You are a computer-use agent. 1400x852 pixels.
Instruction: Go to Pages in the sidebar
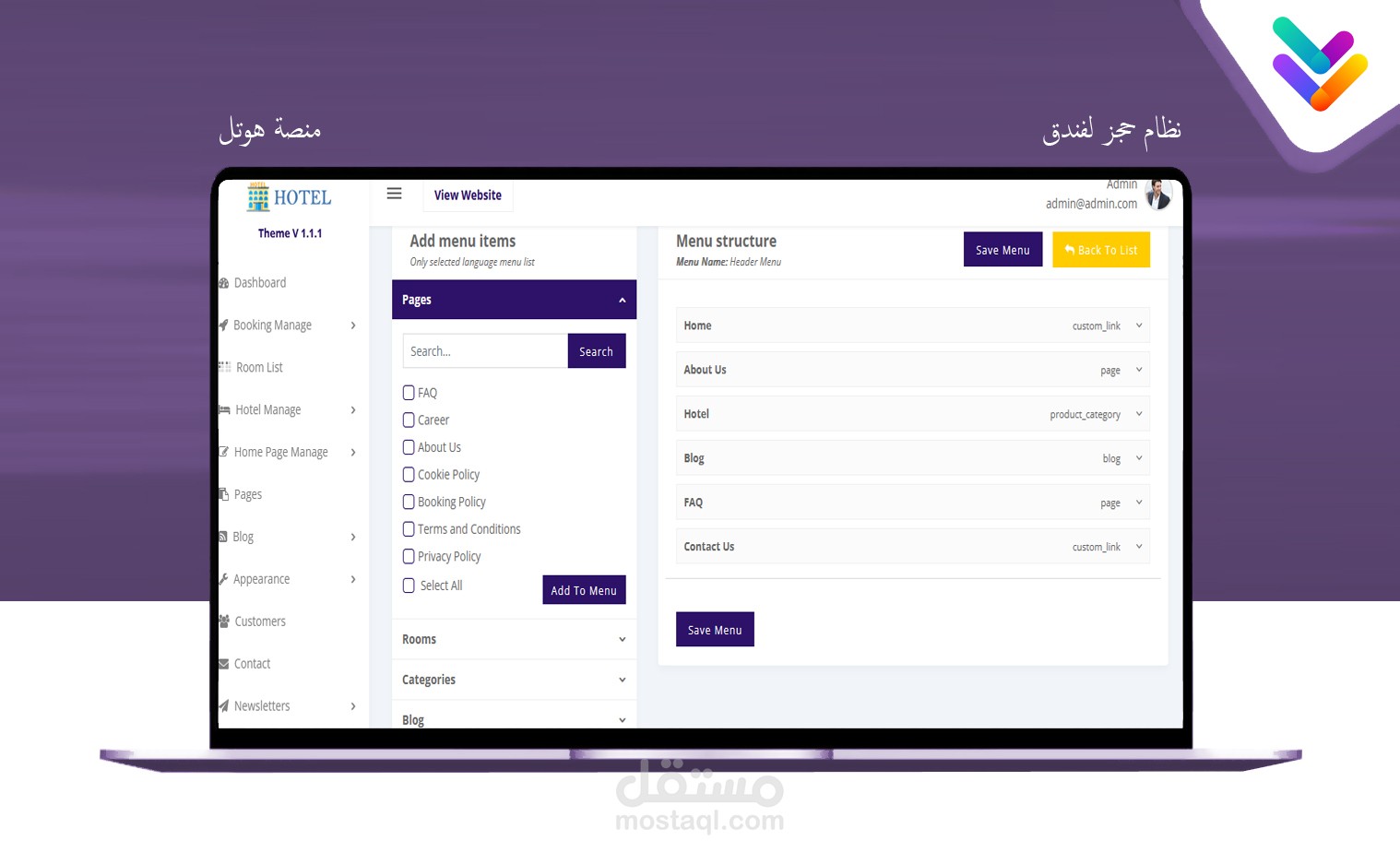248,494
